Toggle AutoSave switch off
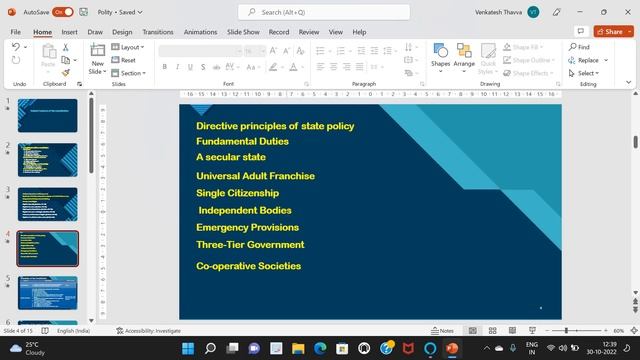The width and height of the screenshot is (640, 360). (x=62, y=12)
